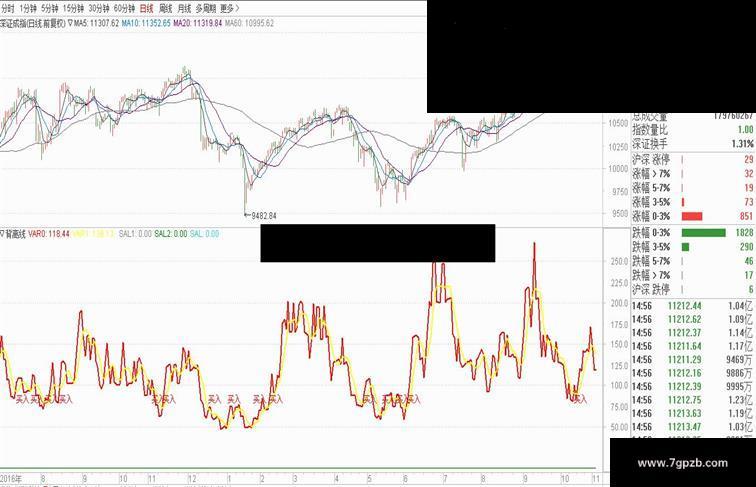Open the dropdown triangle beside 深证成指 title

pyautogui.click(x=70, y=23)
